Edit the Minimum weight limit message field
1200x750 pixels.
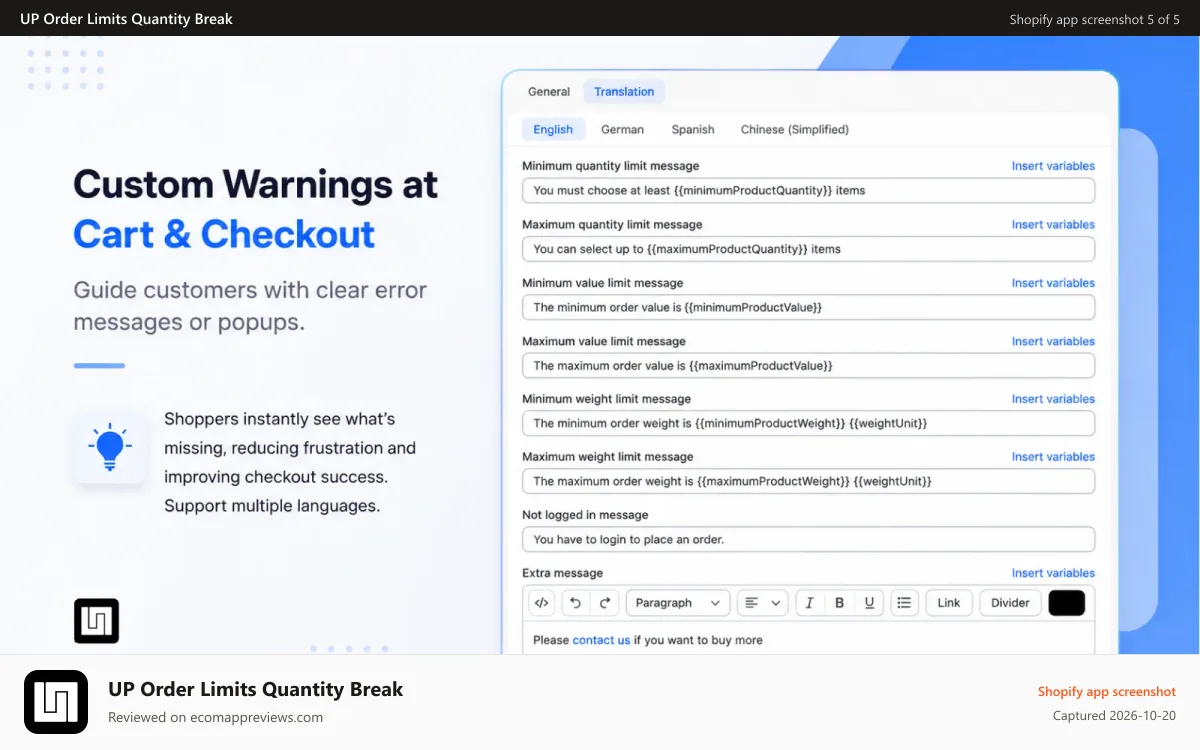click(808, 423)
